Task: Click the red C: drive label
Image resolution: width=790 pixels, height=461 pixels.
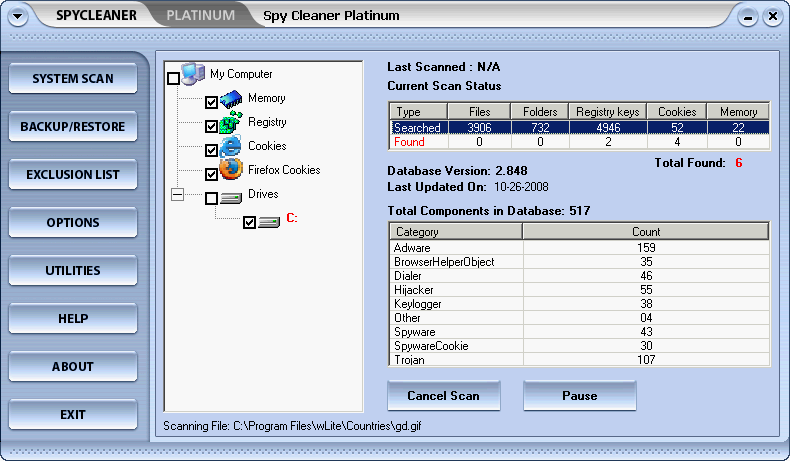Action: [x=292, y=218]
